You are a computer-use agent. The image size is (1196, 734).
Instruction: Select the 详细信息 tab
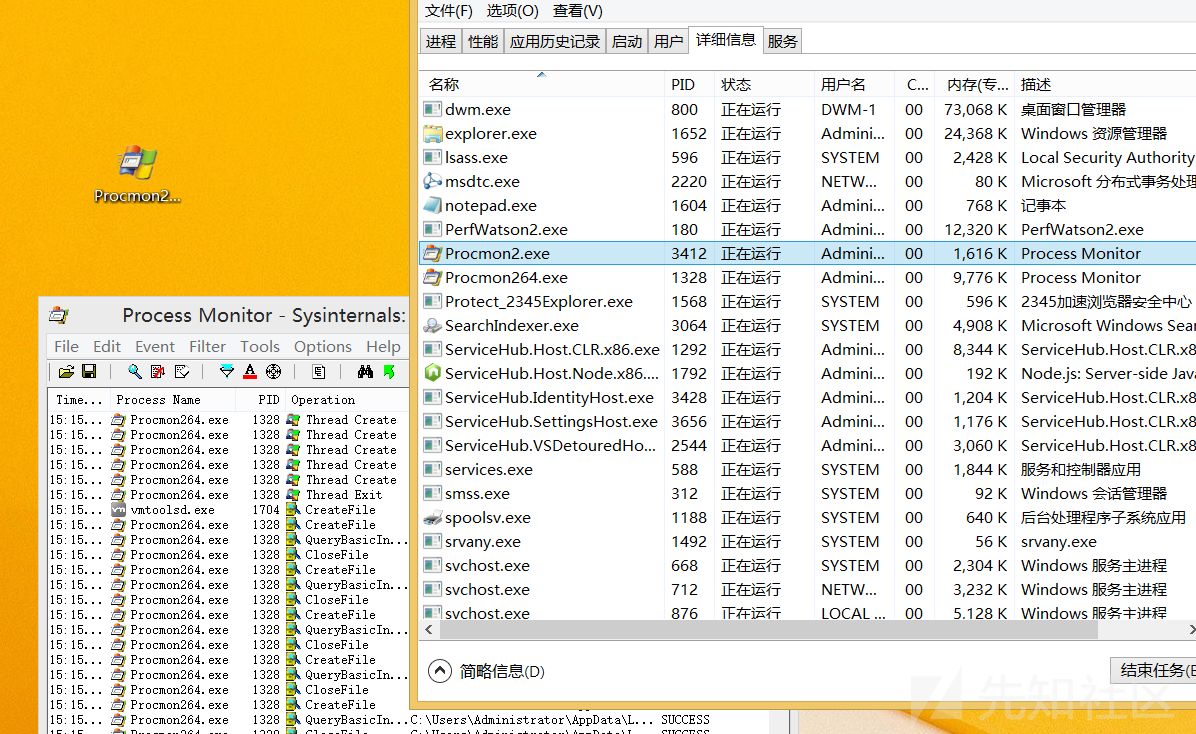click(725, 40)
